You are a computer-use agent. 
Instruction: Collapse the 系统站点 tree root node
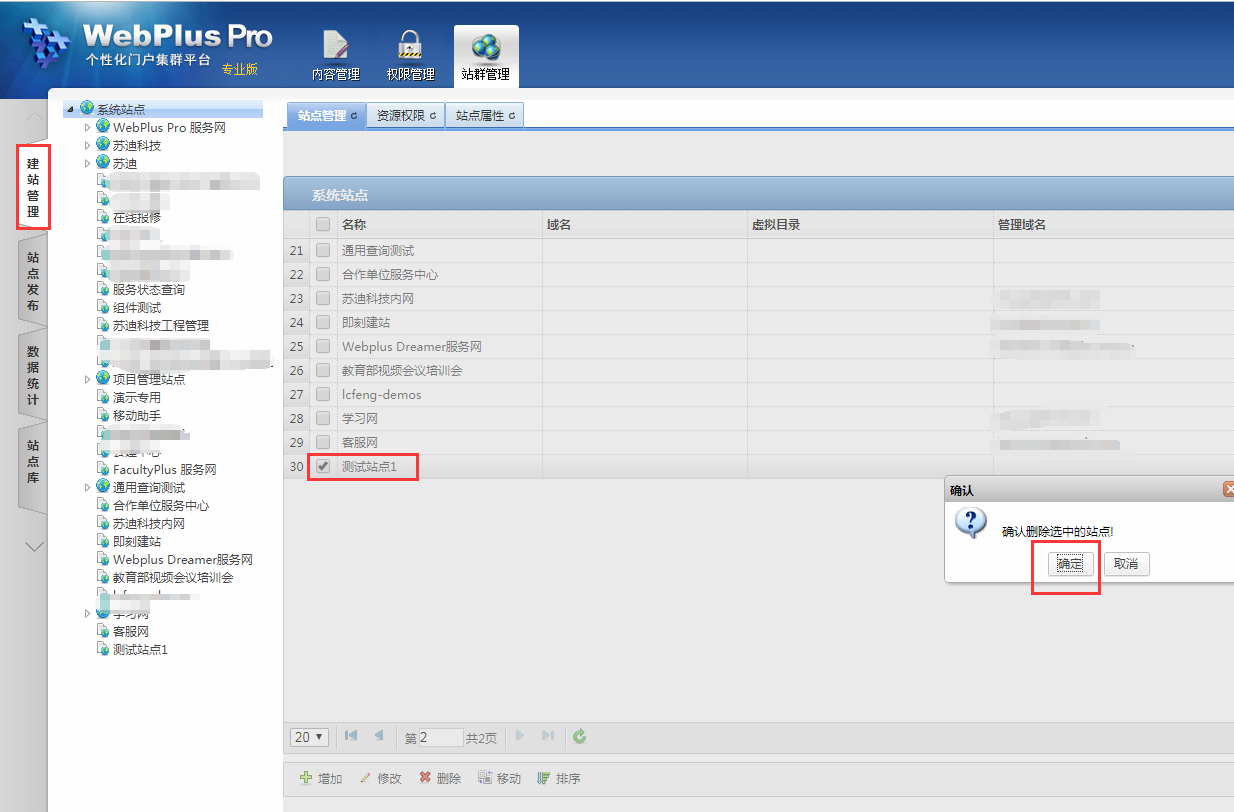[x=70, y=109]
